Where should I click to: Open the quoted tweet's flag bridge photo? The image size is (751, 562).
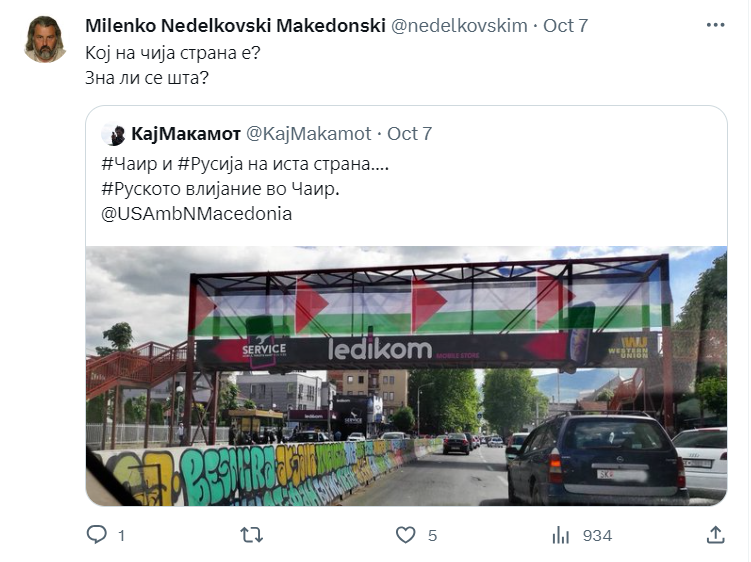(x=406, y=376)
